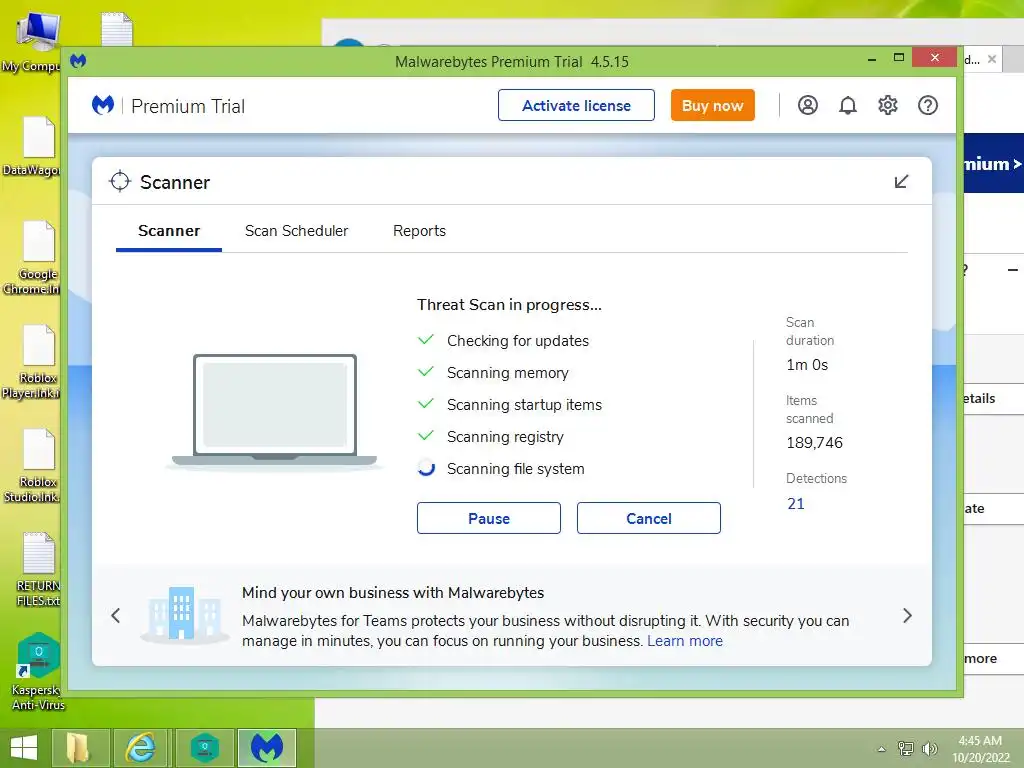Open Roblox Studio.lnk desktop shortcut
Viewport: 1024px width, 768px height.
point(36,466)
